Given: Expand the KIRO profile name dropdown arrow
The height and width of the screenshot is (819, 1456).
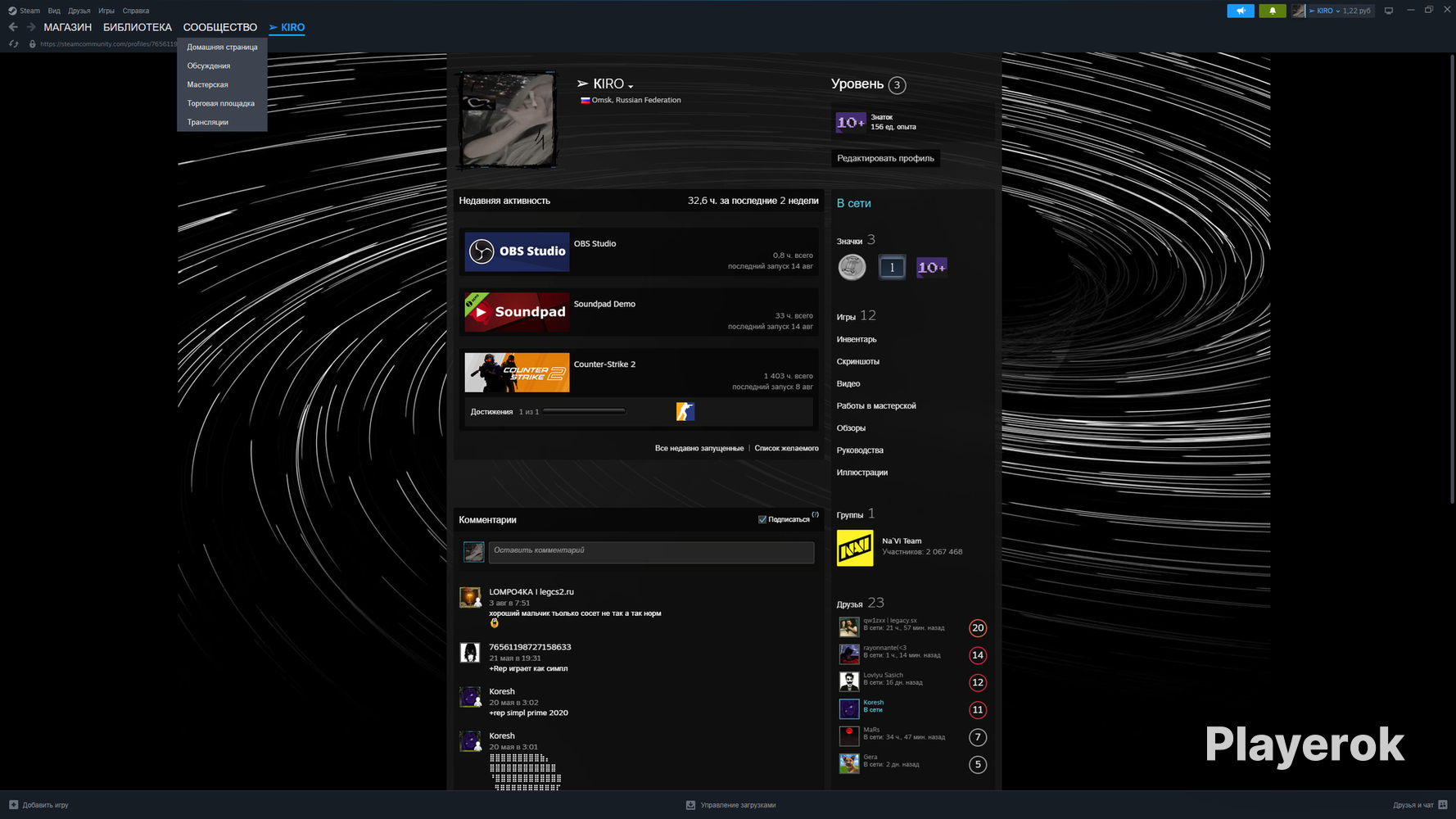Looking at the screenshot, I should click(x=631, y=86).
